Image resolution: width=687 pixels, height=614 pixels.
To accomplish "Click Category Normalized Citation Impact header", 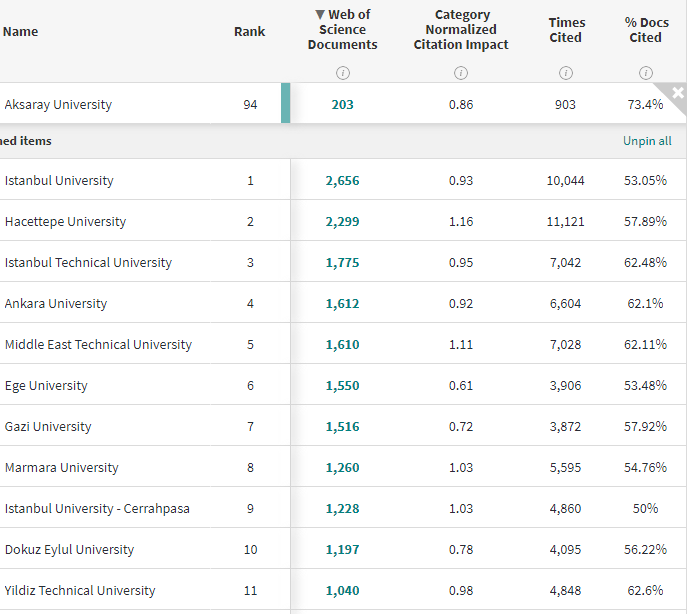I will pos(461,30).
